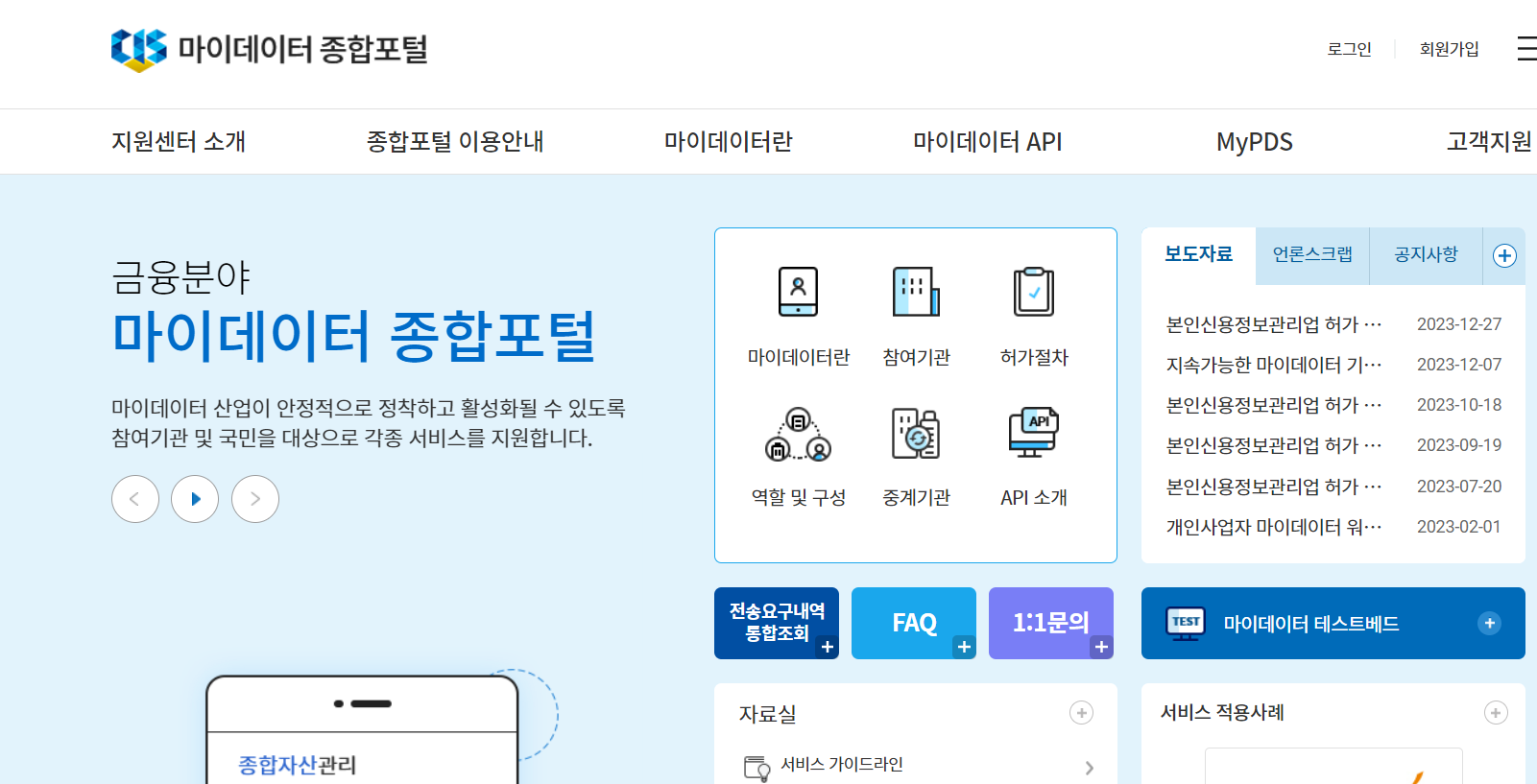
Task: Open the API 소개 monitor icon
Action: click(1034, 434)
